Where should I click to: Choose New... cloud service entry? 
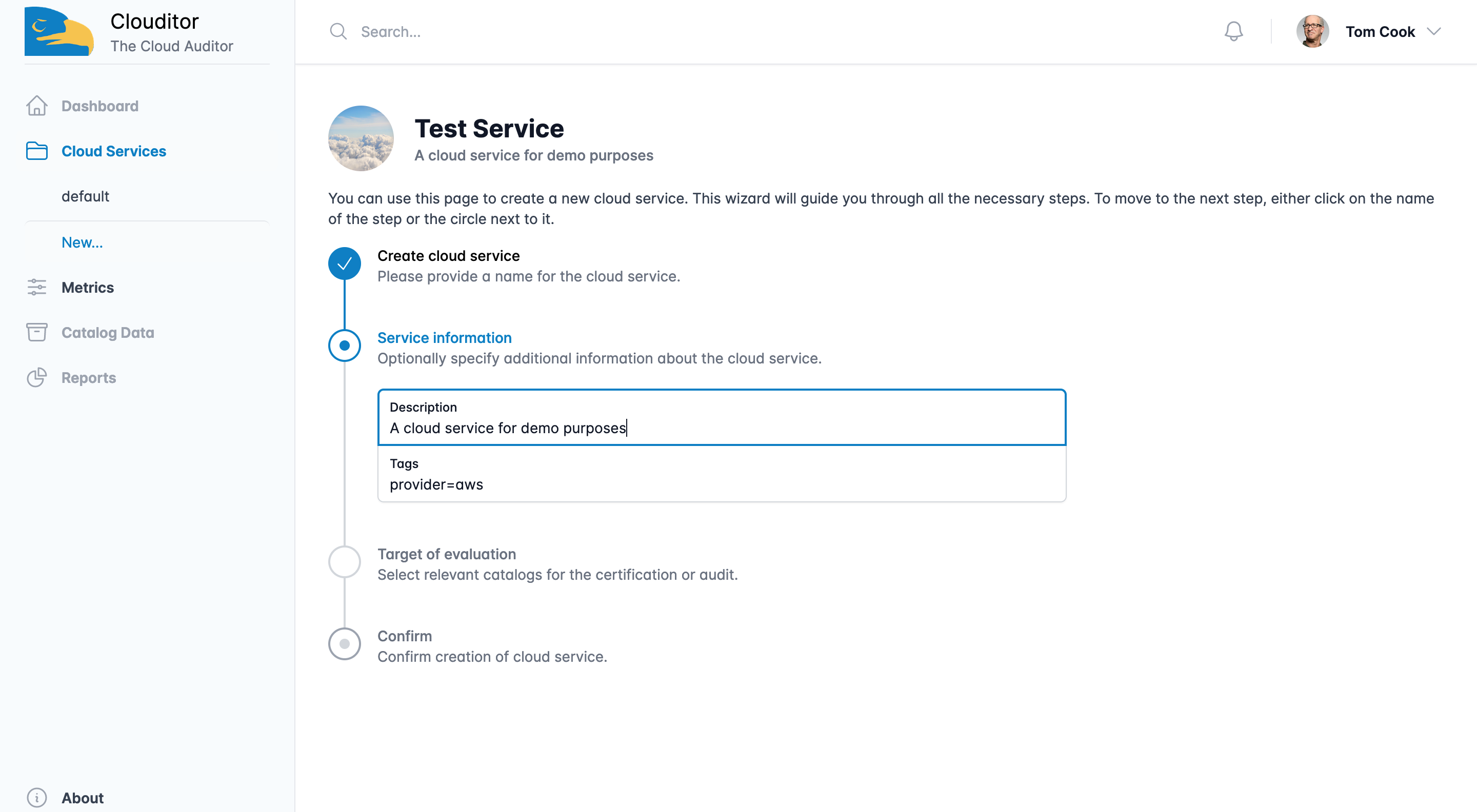click(82, 242)
